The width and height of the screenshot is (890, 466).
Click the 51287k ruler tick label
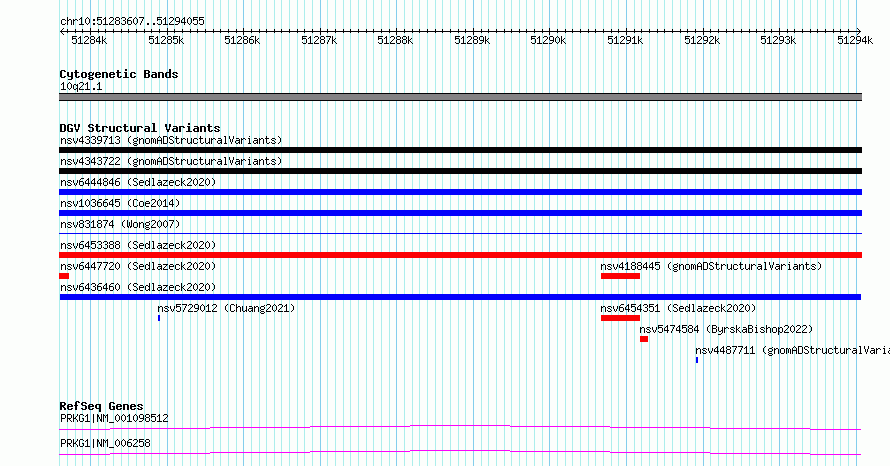(319, 40)
